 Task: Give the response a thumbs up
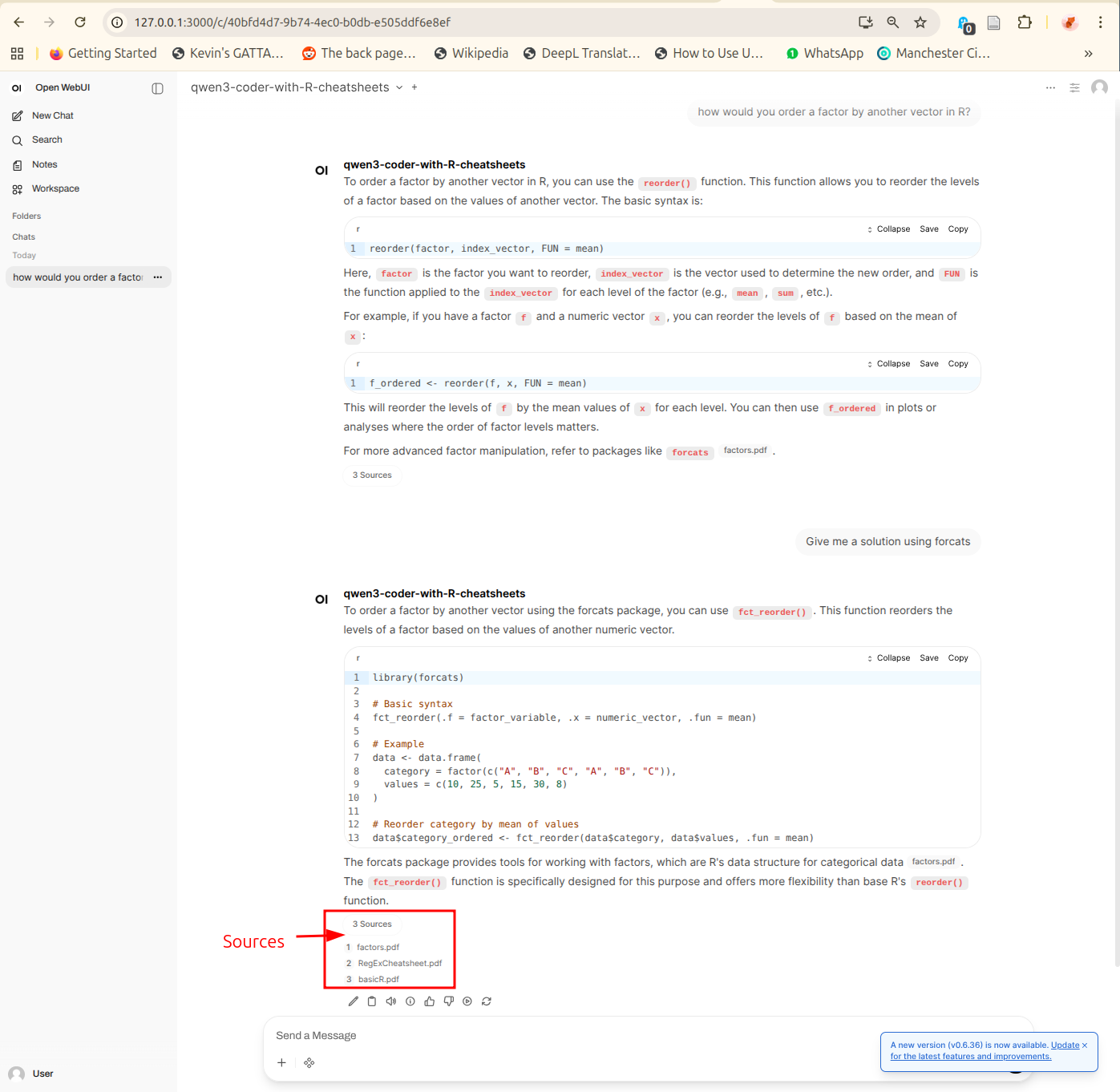click(x=430, y=1001)
